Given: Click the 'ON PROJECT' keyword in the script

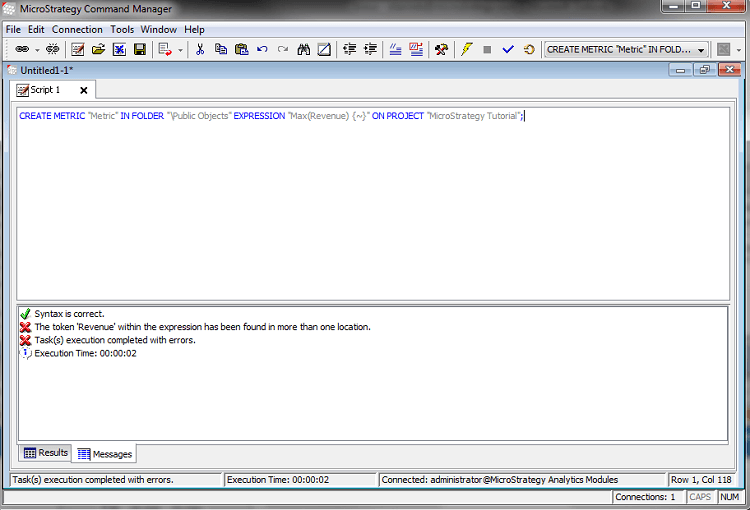Looking at the screenshot, I should click(397, 116).
